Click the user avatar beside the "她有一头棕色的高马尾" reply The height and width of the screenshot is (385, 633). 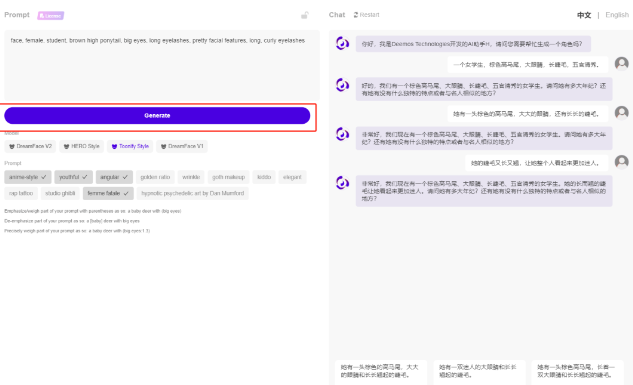click(x=621, y=113)
